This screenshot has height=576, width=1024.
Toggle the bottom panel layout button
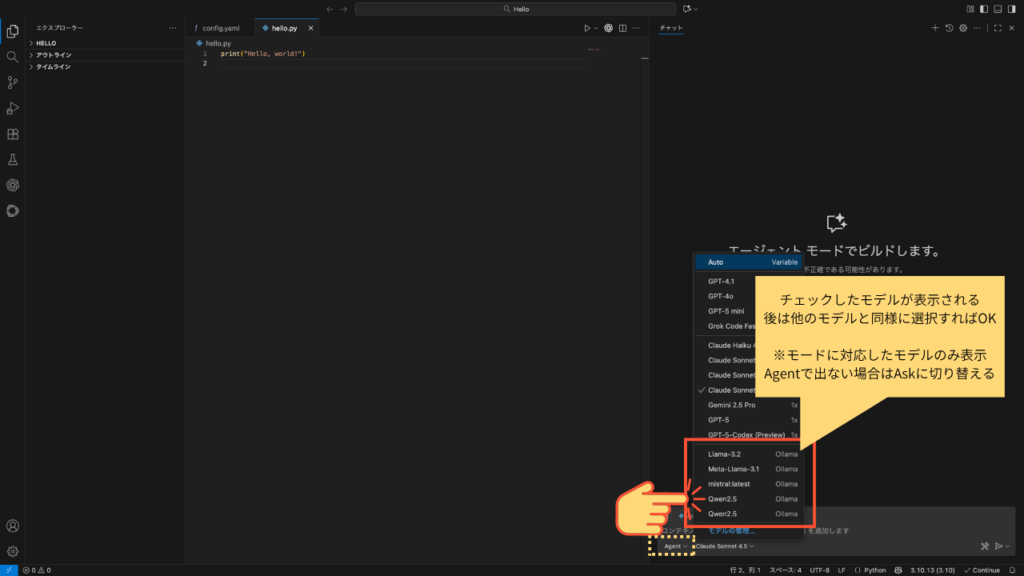pyautogui.click(x=997, y=9)
